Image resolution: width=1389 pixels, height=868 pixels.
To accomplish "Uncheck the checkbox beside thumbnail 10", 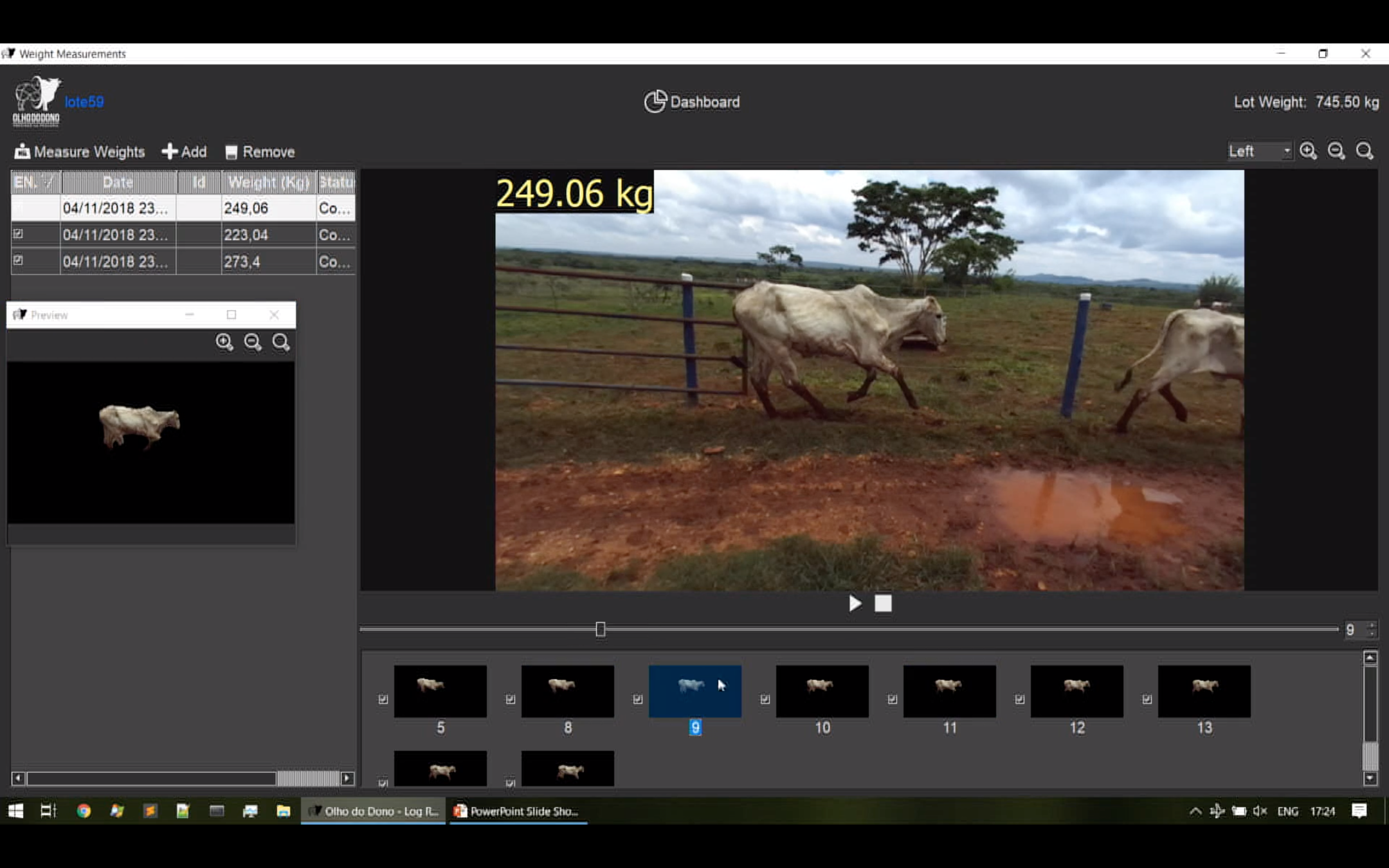I will click(x=765, y=699).
